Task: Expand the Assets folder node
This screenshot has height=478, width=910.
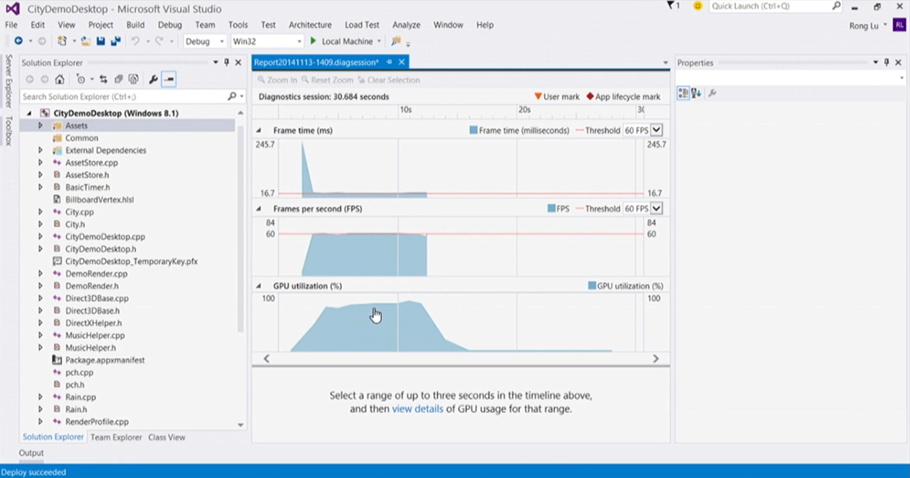Action: pyautogui.click(x=41, y=125)
